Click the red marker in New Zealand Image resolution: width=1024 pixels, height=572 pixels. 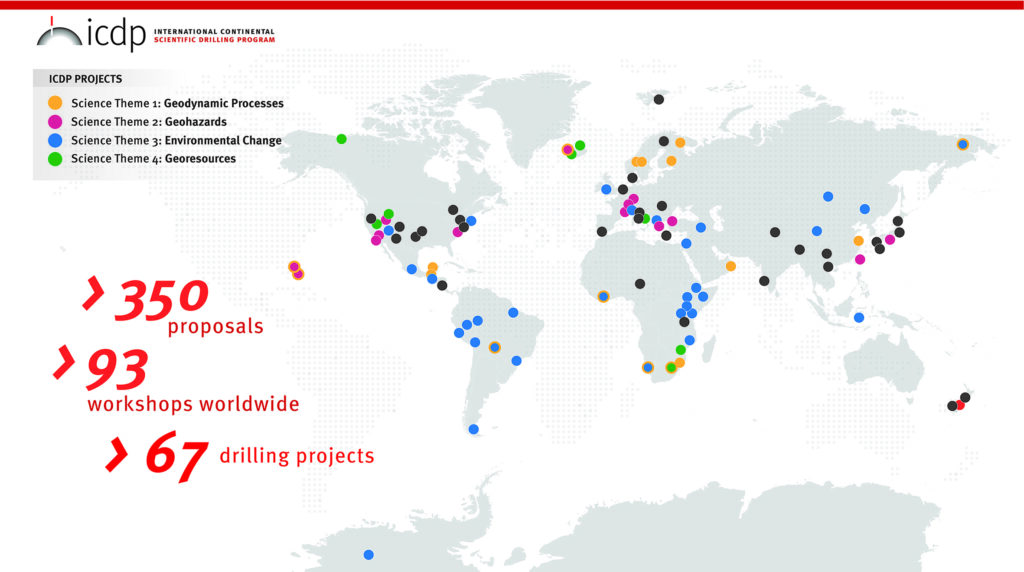(x=960, y=405)
